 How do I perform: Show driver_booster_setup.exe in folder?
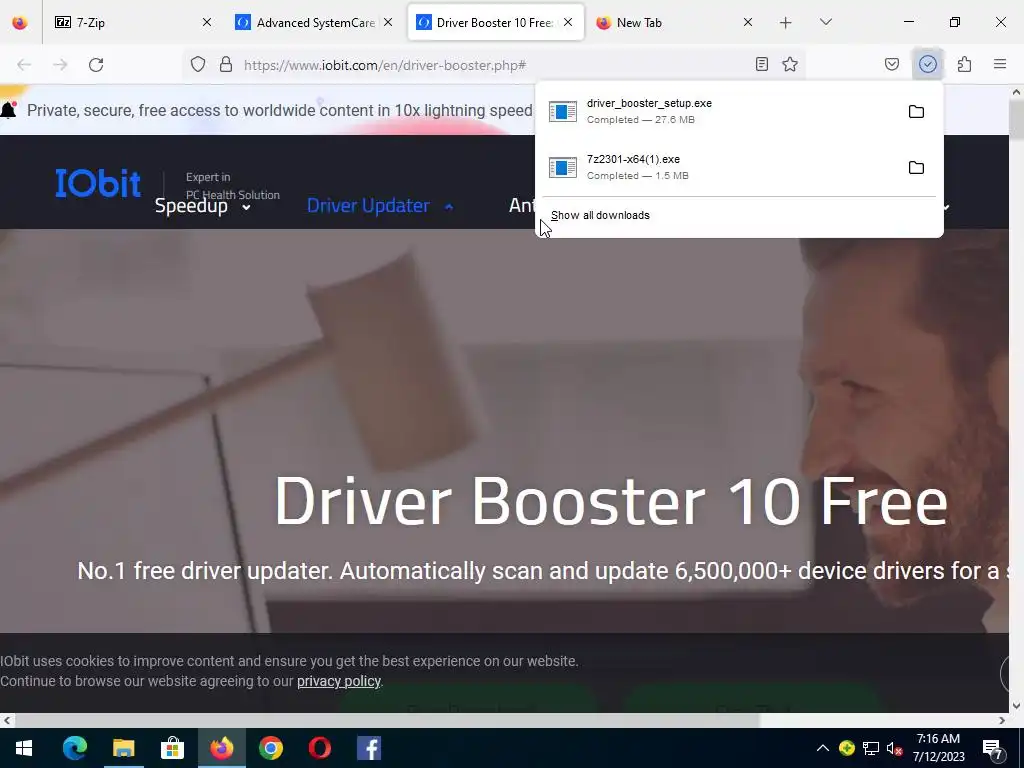[916, 112]
